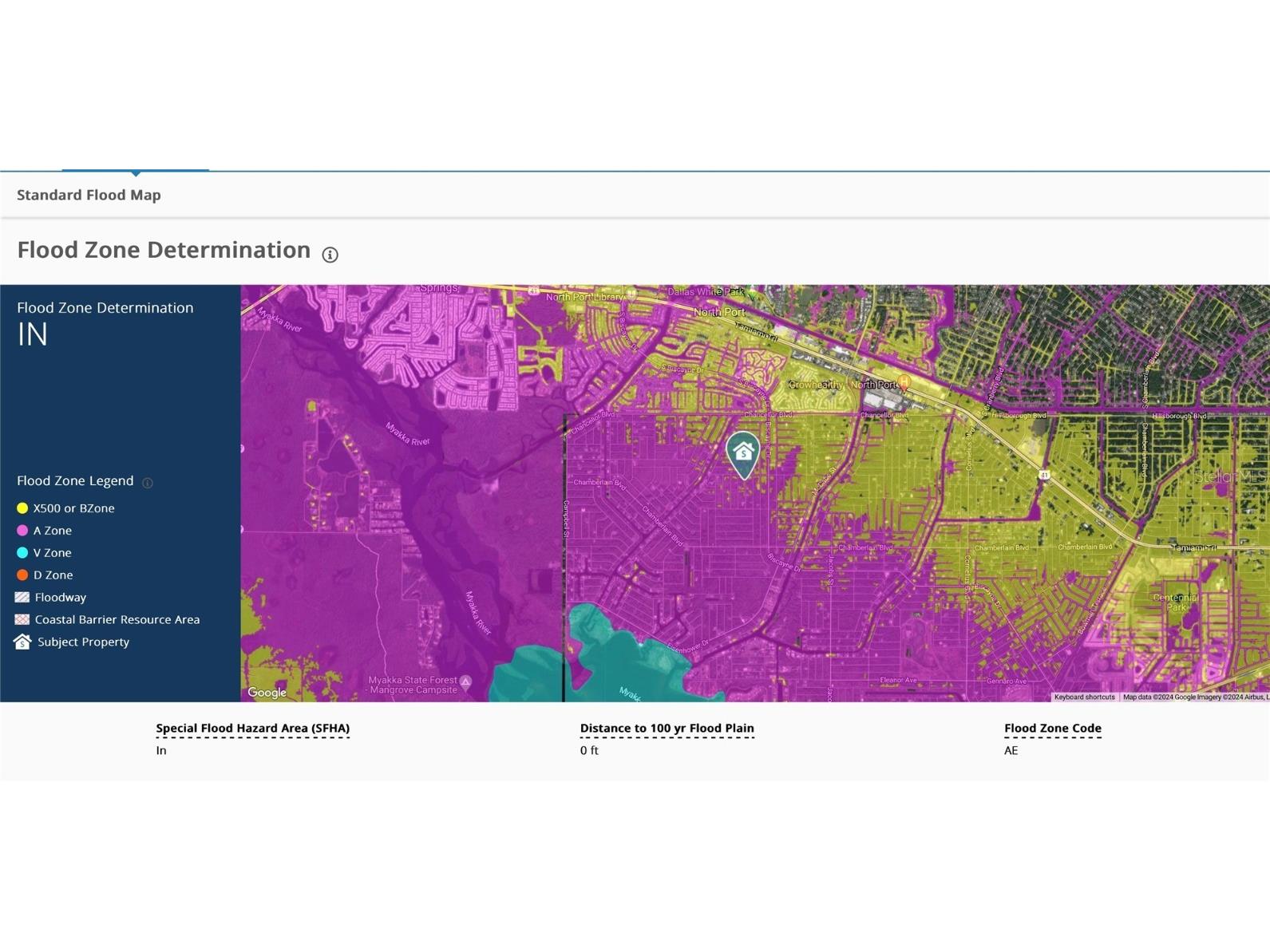Click info icon next to Flood Zone Legend
The image size is (1270, 952).
pyautogui.click(x=147, y=483)
